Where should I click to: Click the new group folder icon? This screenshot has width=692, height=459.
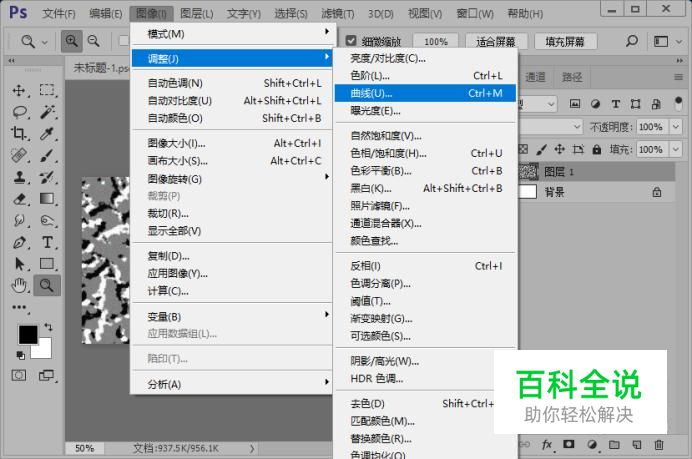click(614, 444)
